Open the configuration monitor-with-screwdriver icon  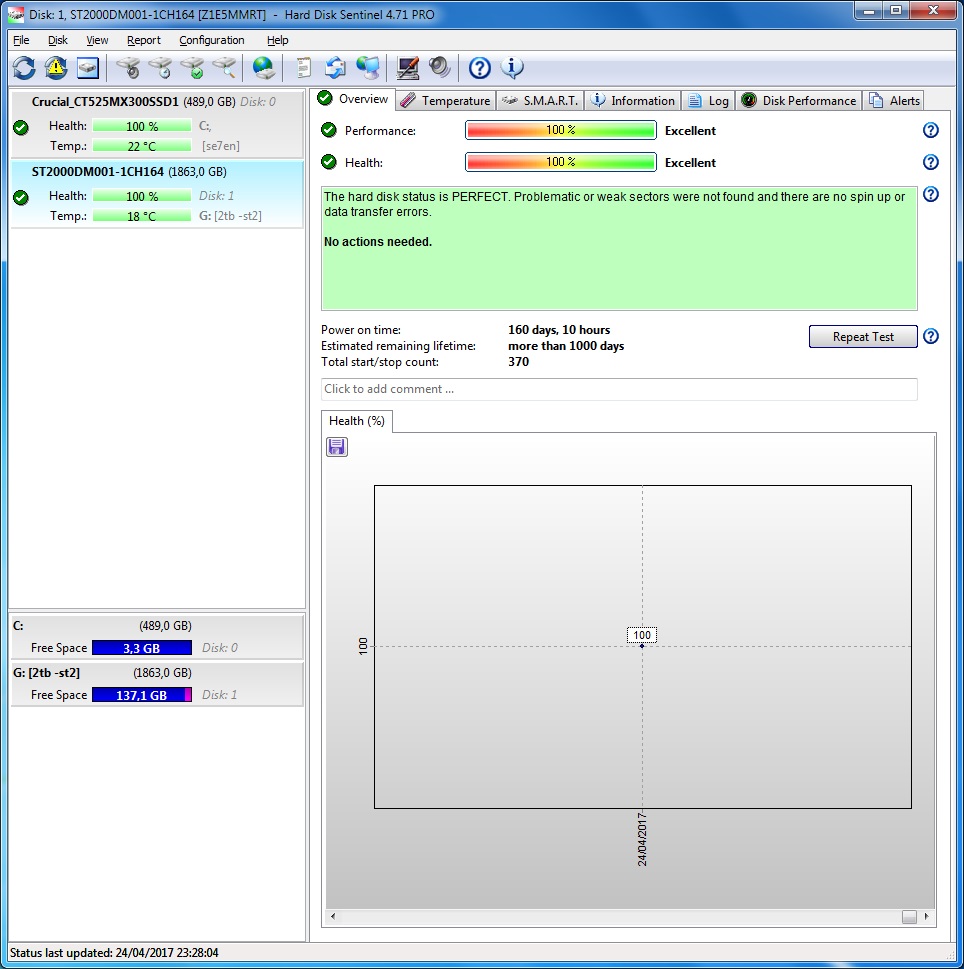(408, 68)
